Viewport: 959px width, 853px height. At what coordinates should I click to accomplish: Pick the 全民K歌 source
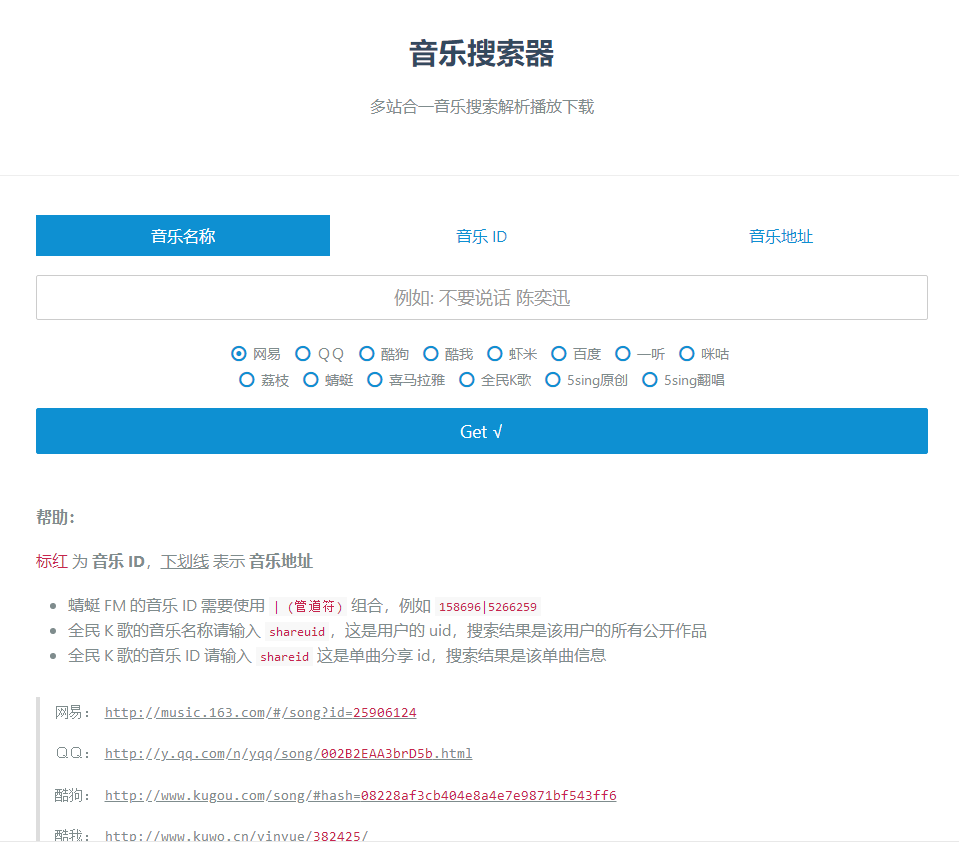pyautogui.click(x=467, y=380)
